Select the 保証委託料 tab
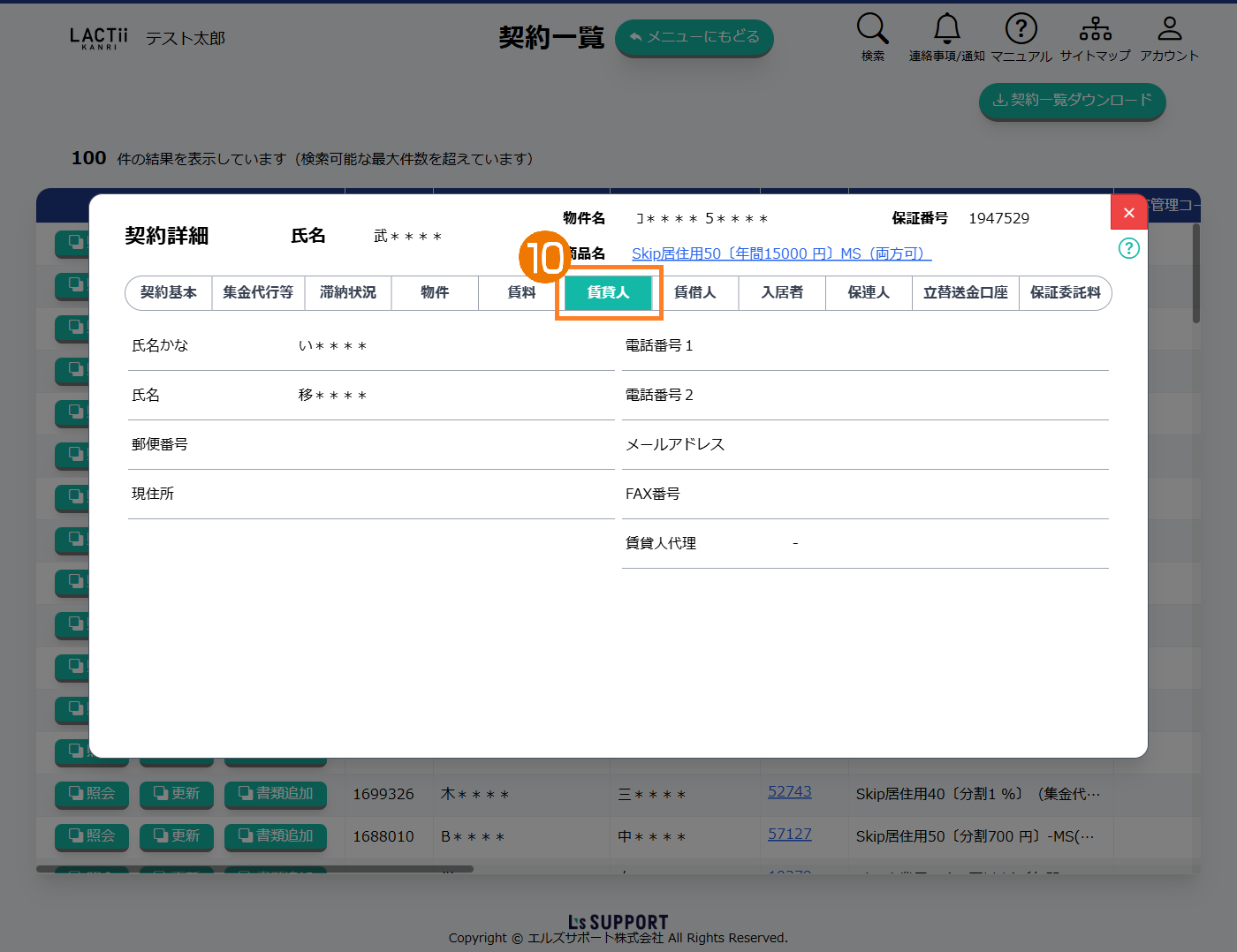 click(1065, 292)
